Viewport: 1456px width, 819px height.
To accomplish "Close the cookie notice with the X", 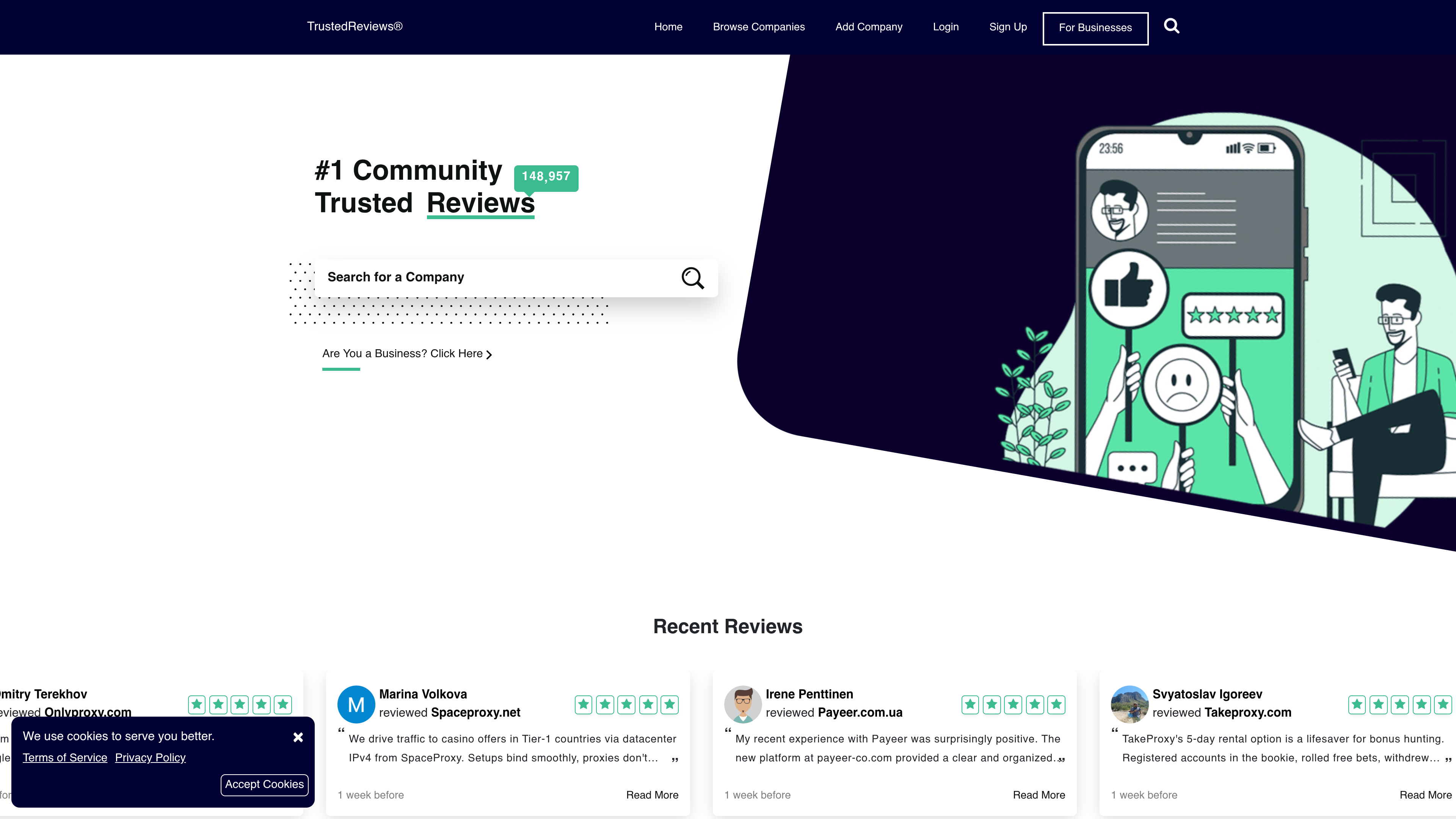I will coord(298,737).
